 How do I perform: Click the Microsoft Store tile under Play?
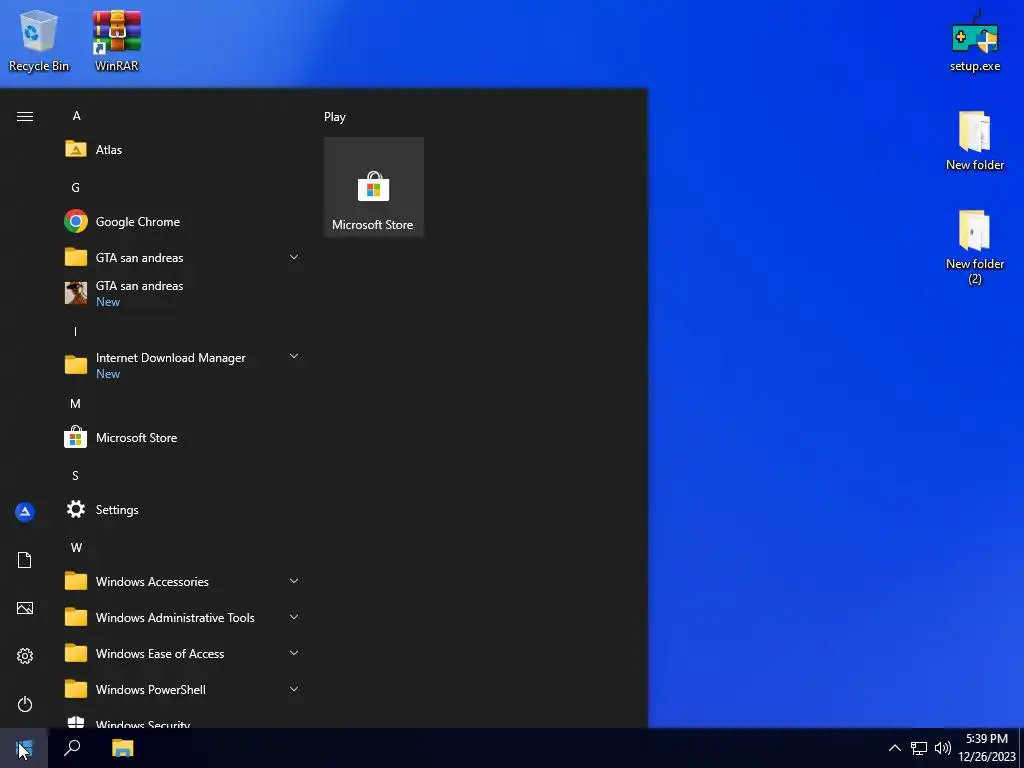[x=374, y=187]
